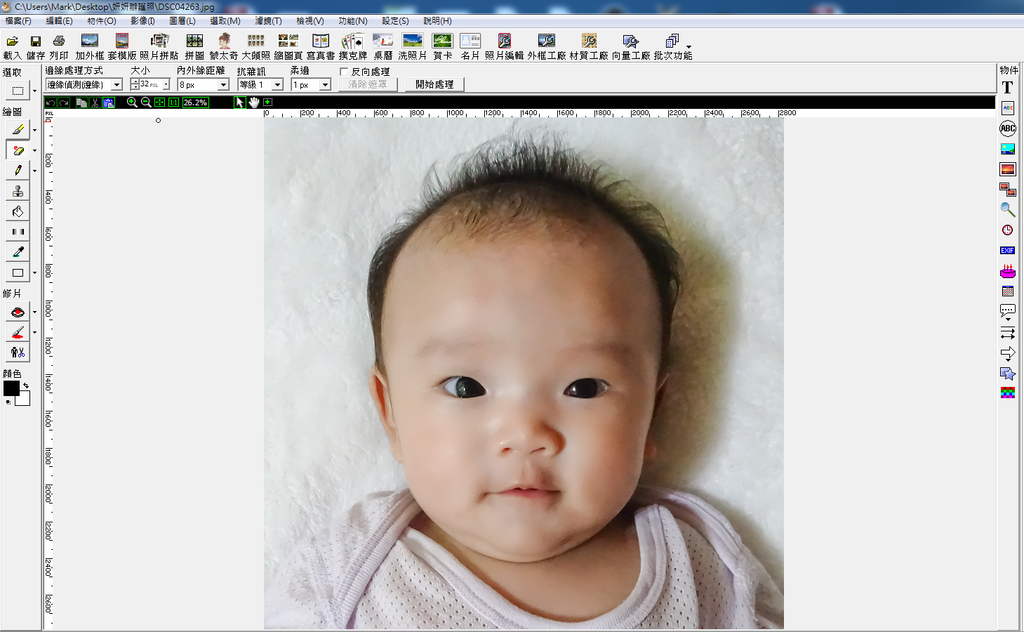Open the 縮圖頁 thumbnail page tool

pyautogui.click(x=288, y=47)
